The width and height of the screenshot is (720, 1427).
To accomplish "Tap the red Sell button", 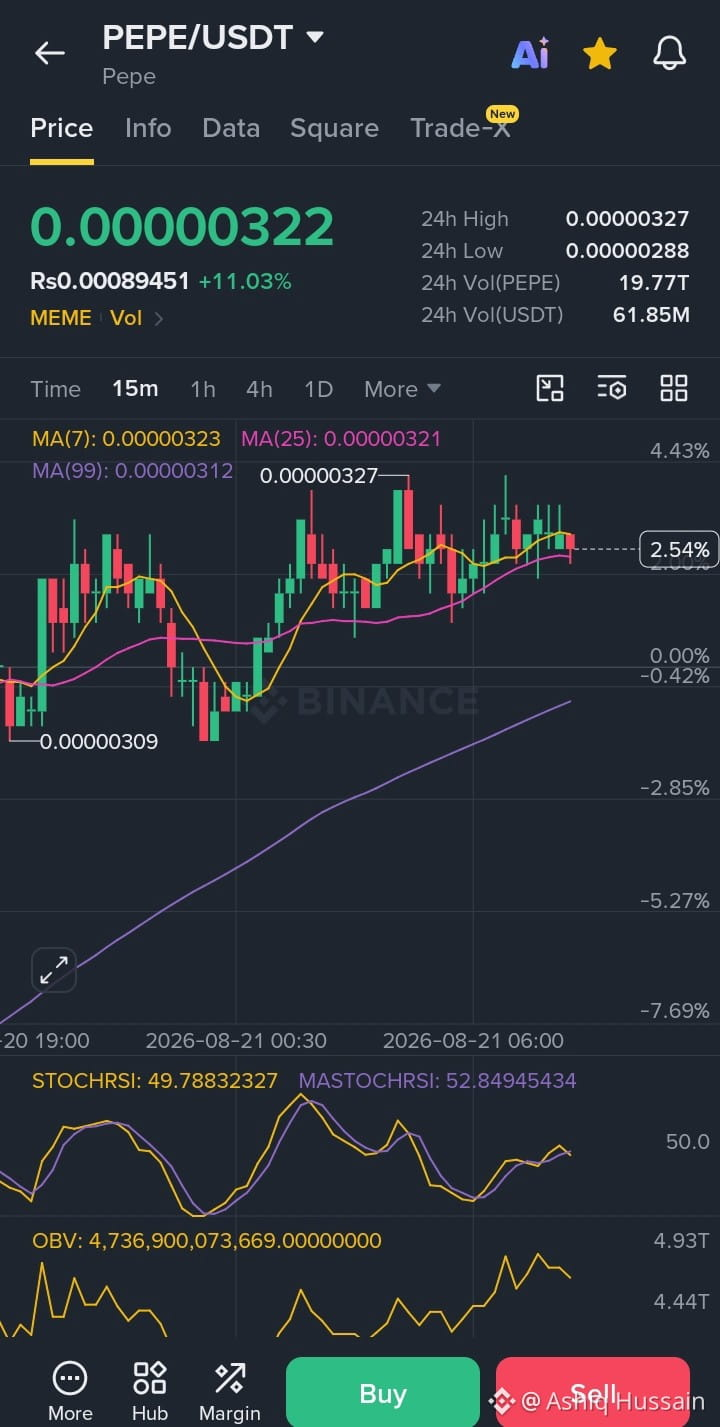I will pyautogui.click(x=593, y=1393).
